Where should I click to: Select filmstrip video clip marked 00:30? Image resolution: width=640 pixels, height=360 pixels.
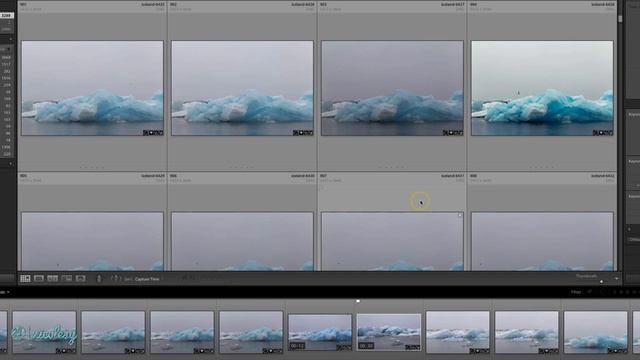pos(389,332)
